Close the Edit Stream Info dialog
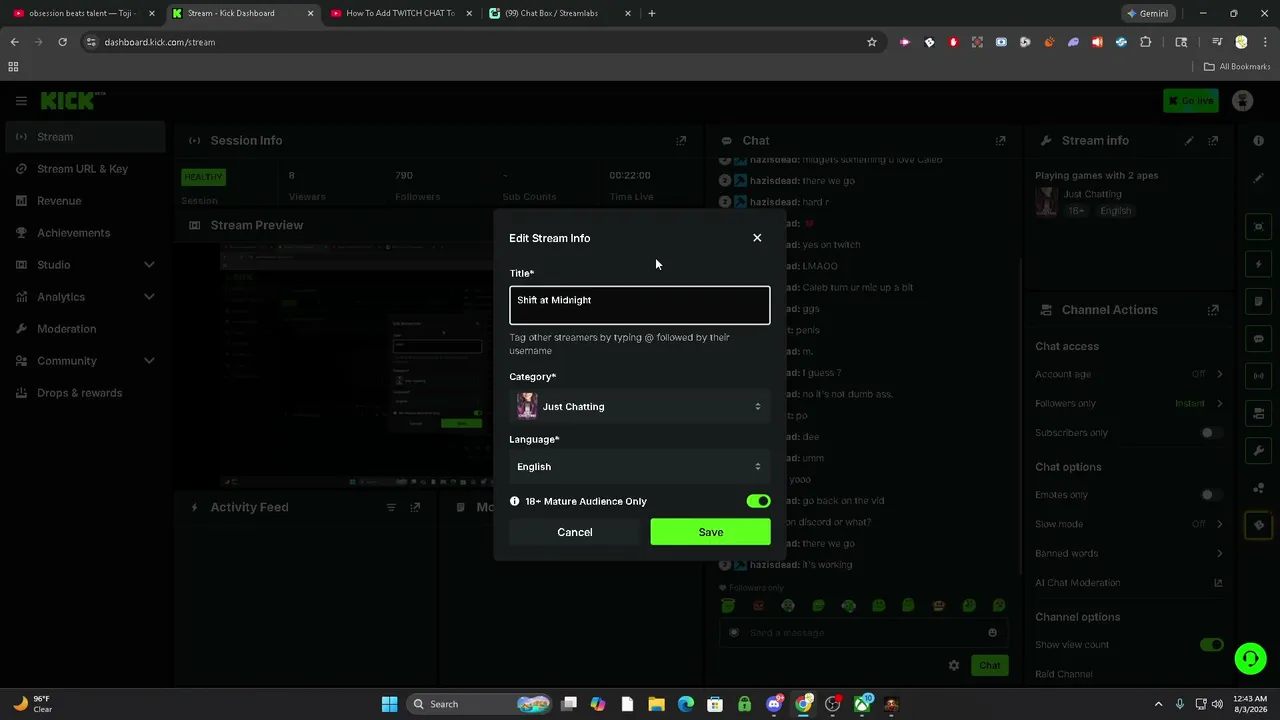1280x720 pixels. [x=757, y=238]
